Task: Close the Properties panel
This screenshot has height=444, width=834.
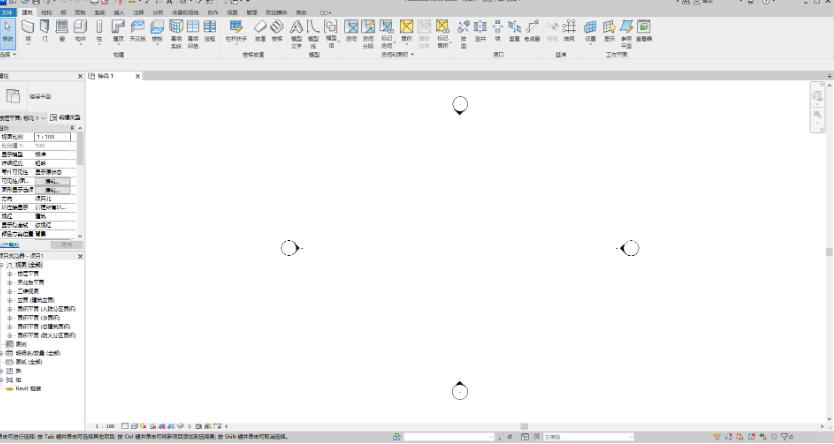Action: (x=80, y=76)
